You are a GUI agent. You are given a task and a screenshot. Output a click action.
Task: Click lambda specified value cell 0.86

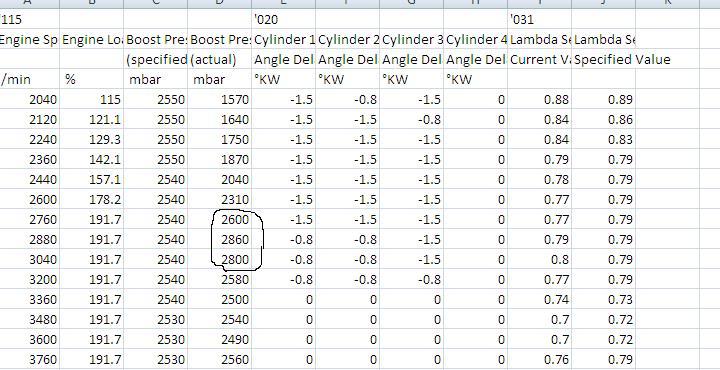pos(604,119)
